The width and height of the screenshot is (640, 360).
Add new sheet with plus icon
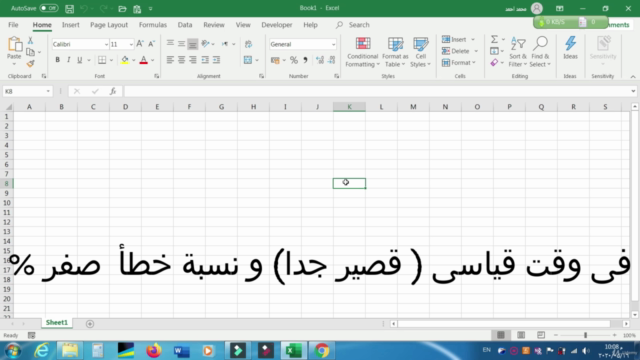90,324
